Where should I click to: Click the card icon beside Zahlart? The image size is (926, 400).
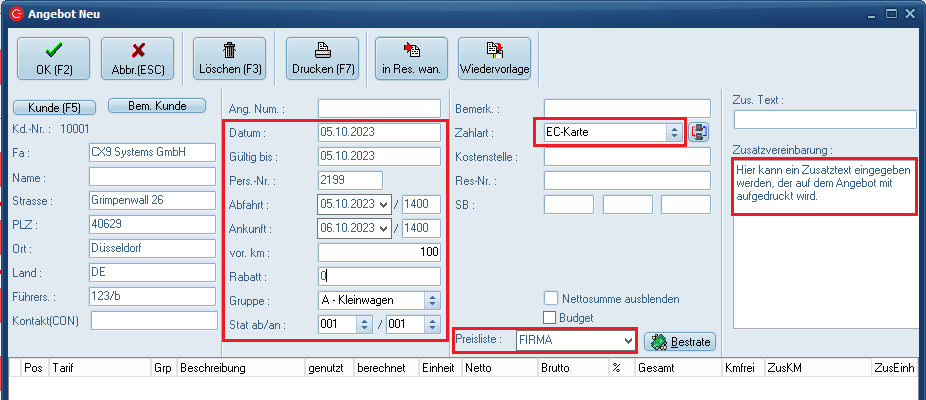click(699, 132)
